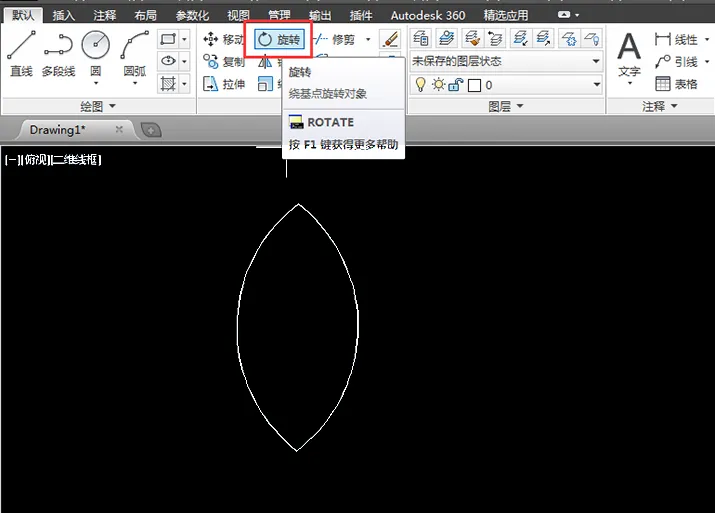The image size is (715, 513).
Task: Click the layer match paintbrush icon
Action: pos(472,39)
